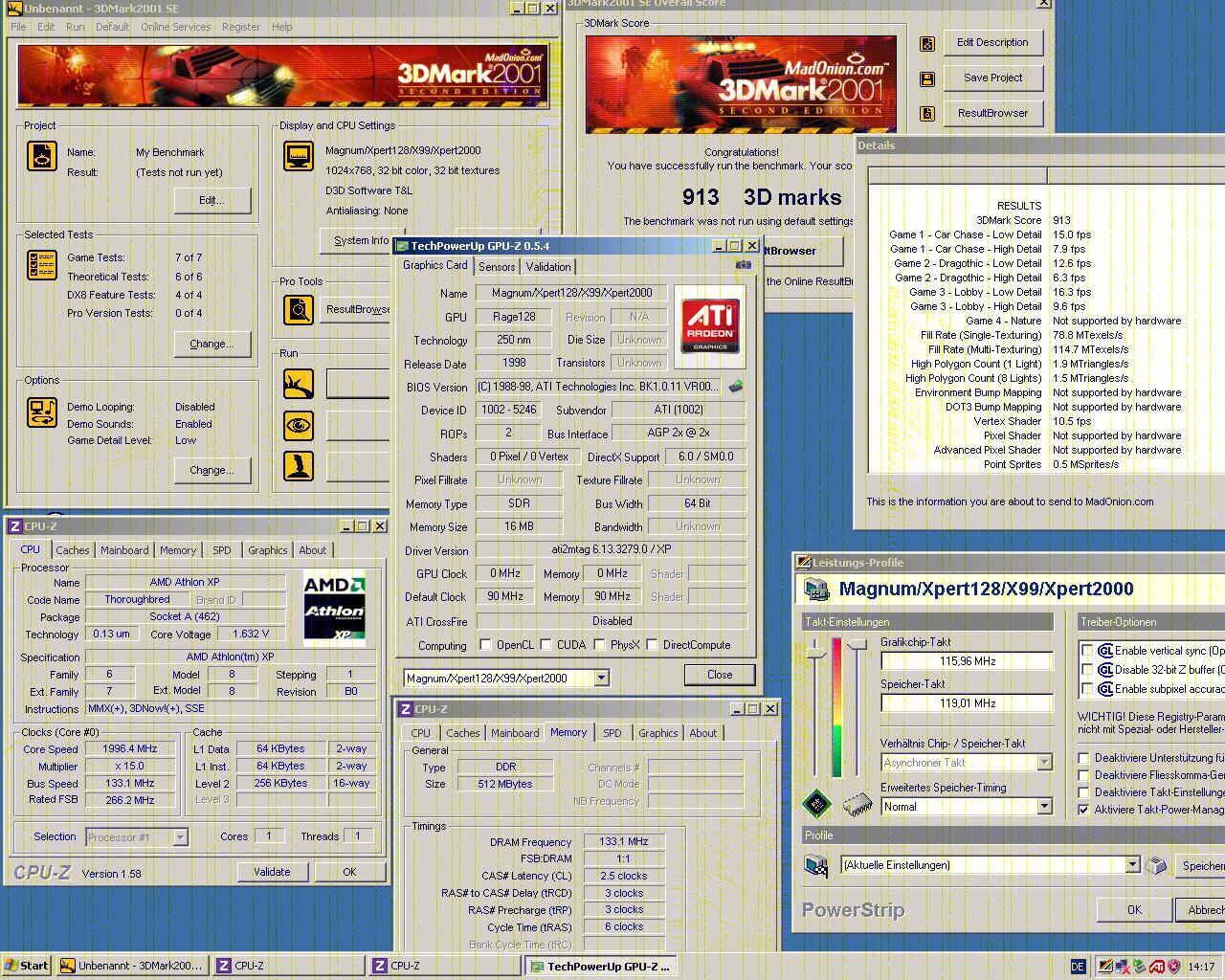Click OK button in PowerStrip Leistungs-Profile
The image size is (1225, 980).
(1134, 910)
